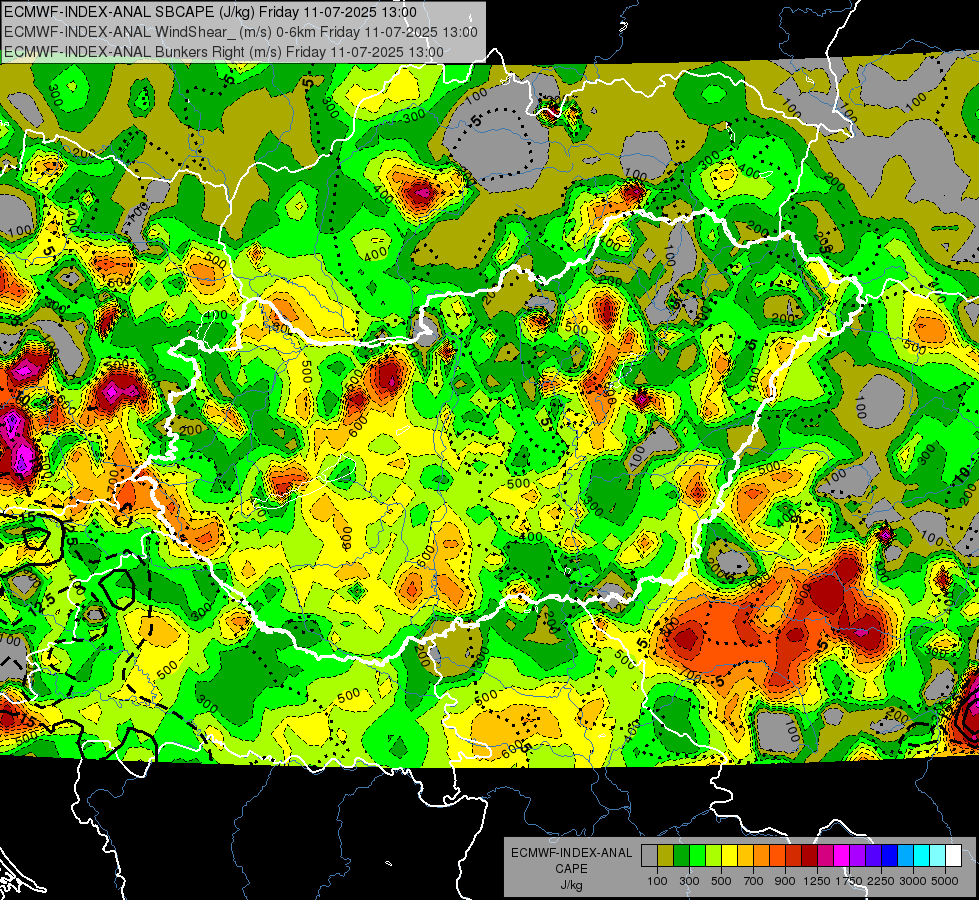Select the sky blue legend swatch
Viewport: 979px width, 900px height.
click(x=906, y=856)
